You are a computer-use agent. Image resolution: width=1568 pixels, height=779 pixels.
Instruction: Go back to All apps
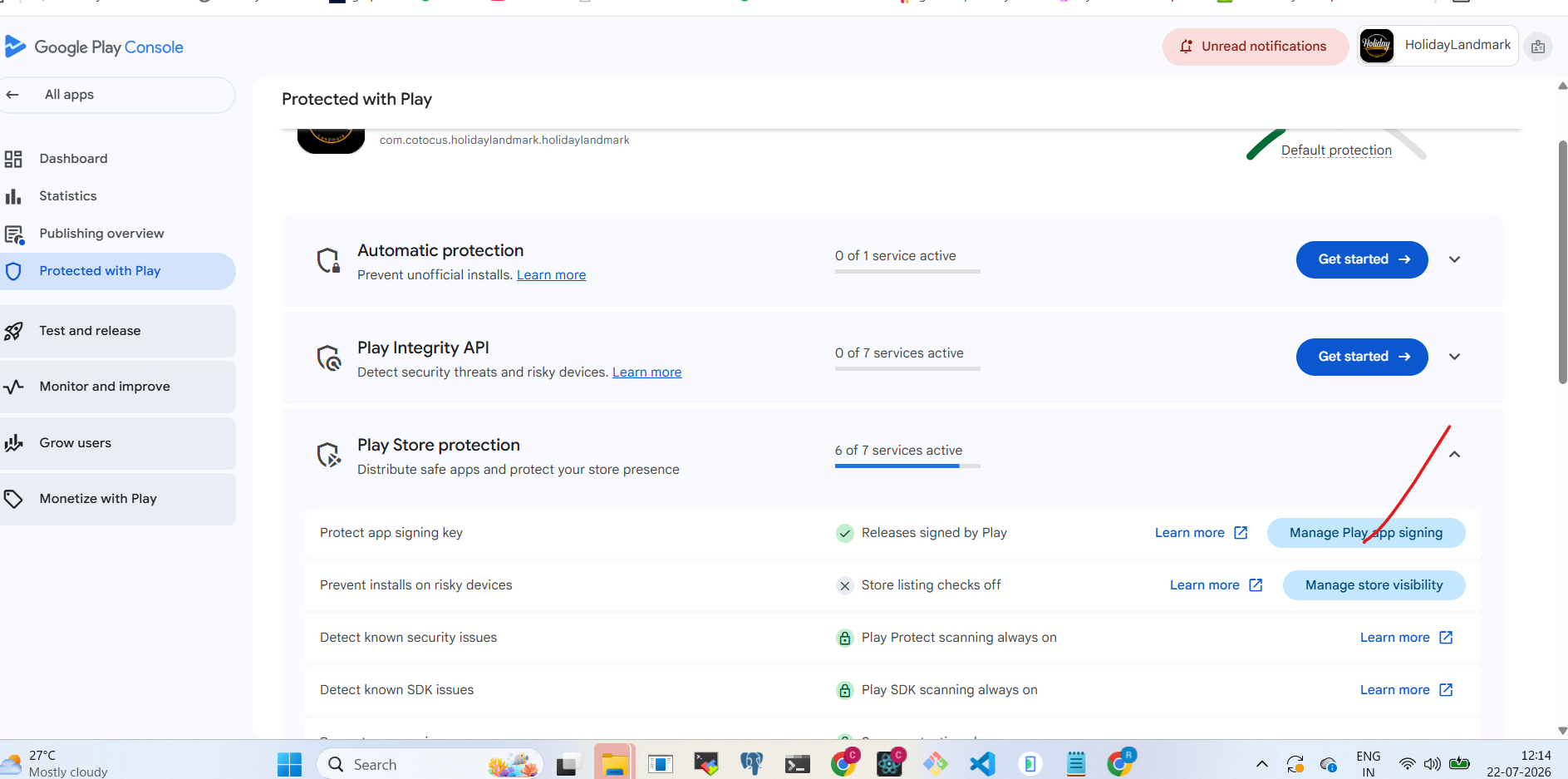click(x=116, y=95)
